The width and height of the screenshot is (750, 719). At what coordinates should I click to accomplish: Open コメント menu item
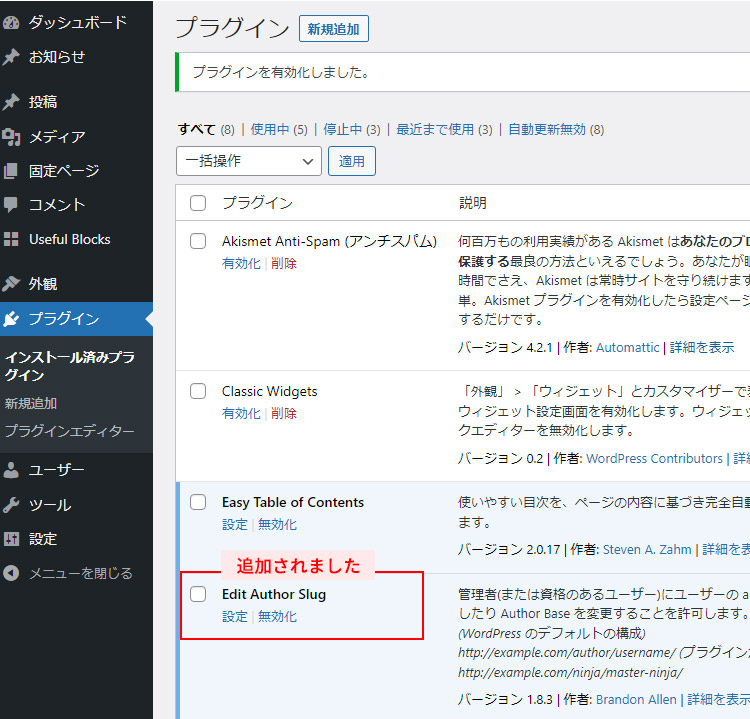(57, 205)
